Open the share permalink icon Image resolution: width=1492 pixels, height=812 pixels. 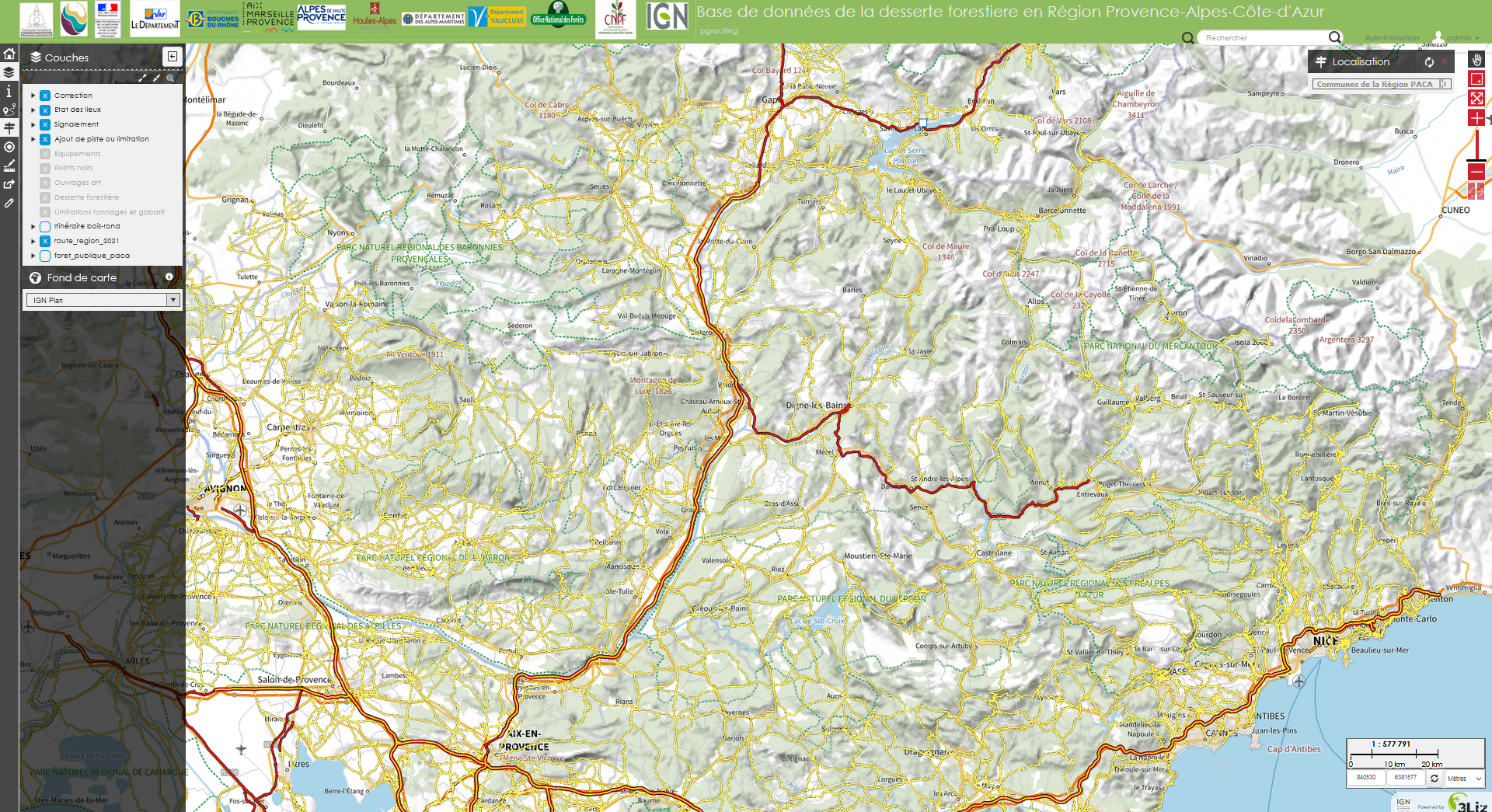[x=9, y=184]
